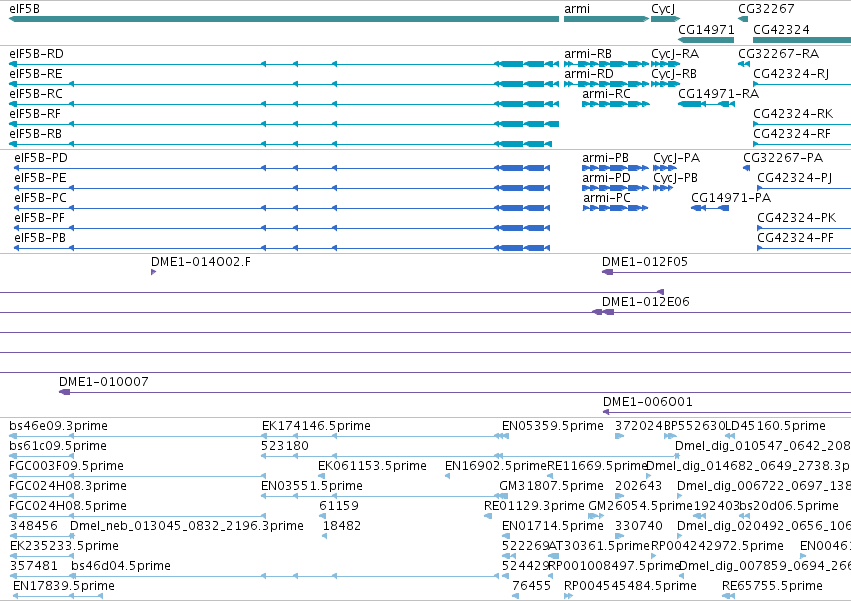Click the RE01129.3prime EST

pos(488,516)
